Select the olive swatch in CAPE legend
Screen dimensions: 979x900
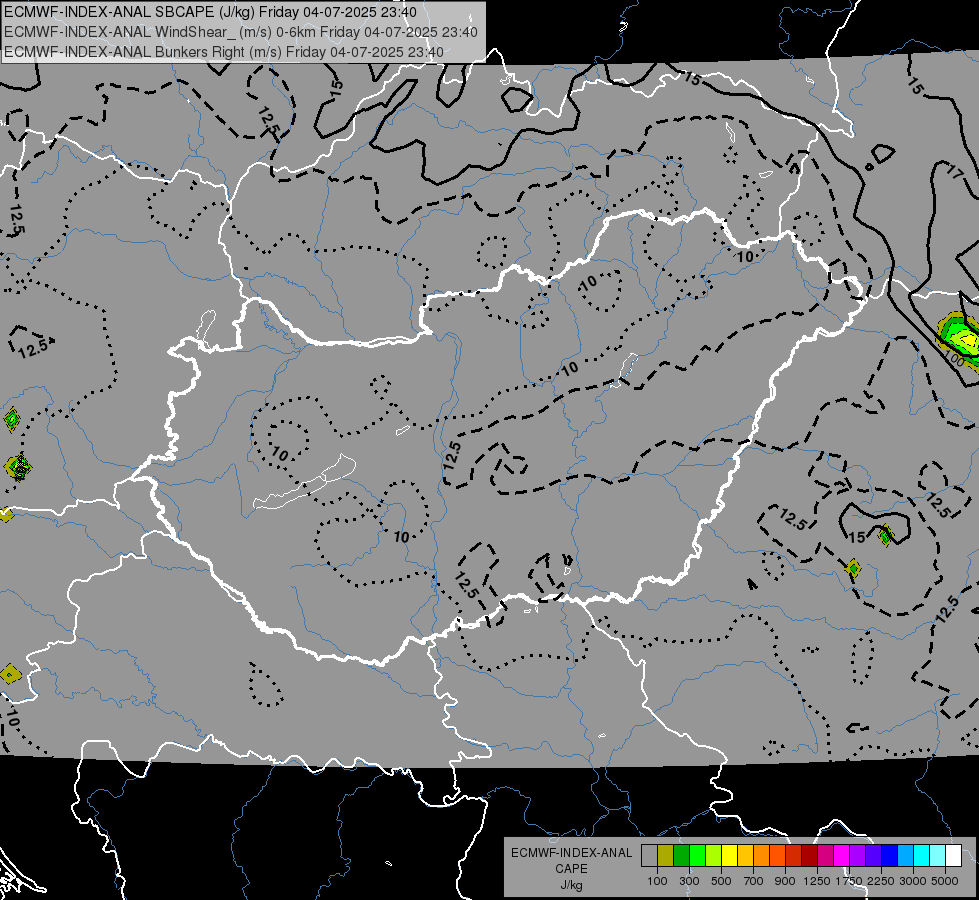coord(666,856)
